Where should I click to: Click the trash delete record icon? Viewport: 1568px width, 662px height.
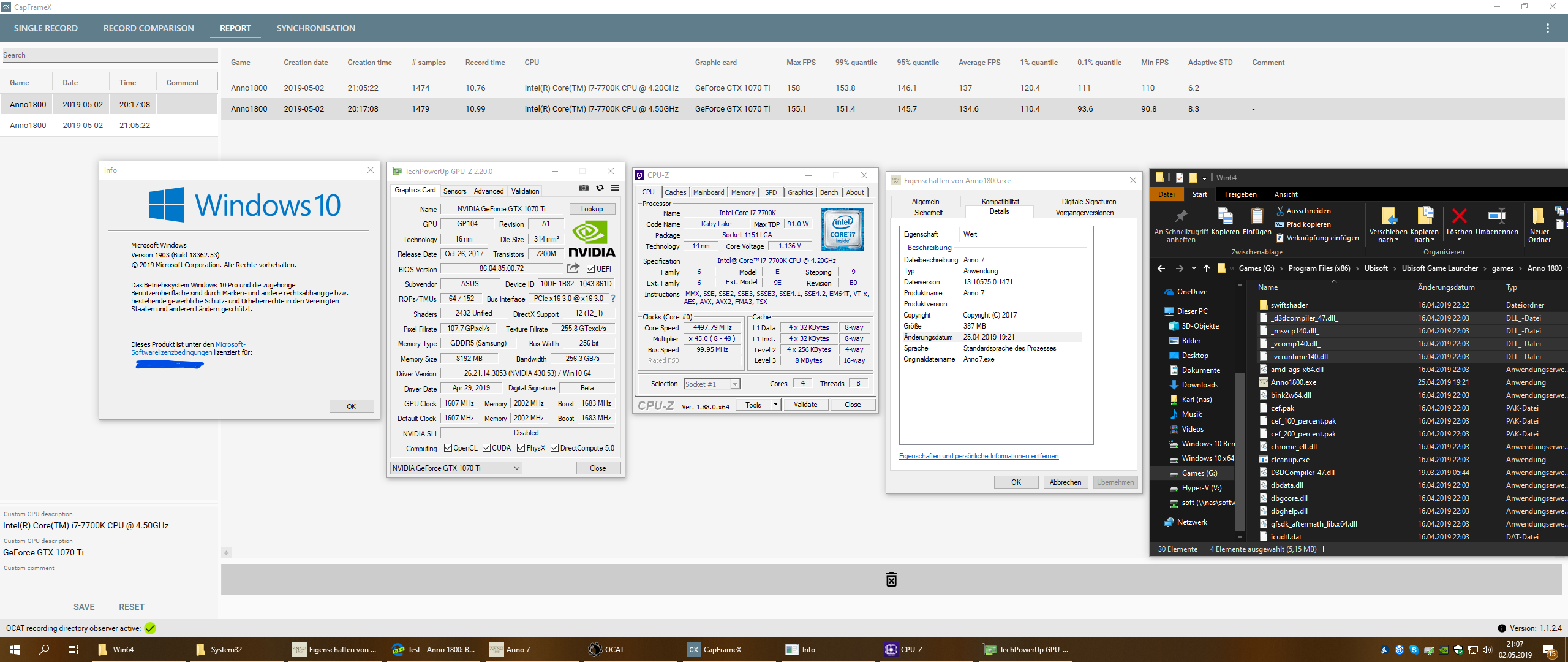[891, 579]
